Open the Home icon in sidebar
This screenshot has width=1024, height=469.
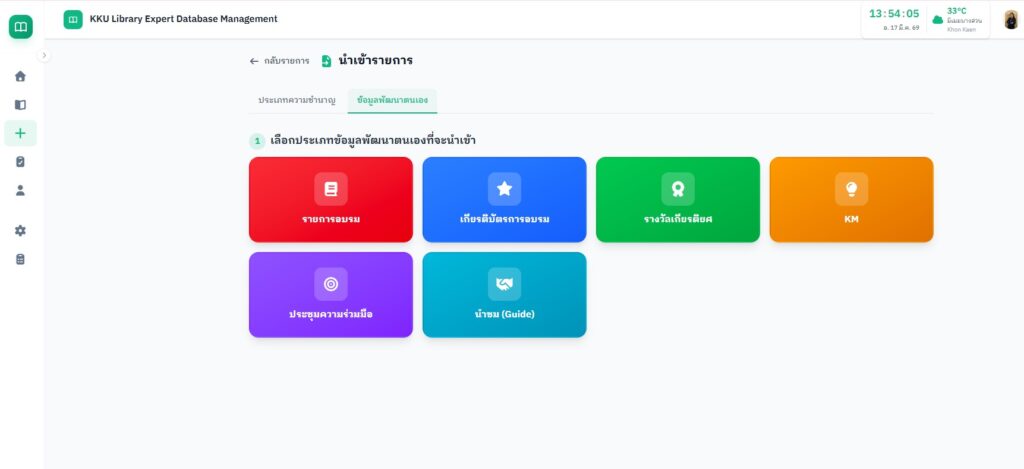pyautogui.click(x=20, y=76)
